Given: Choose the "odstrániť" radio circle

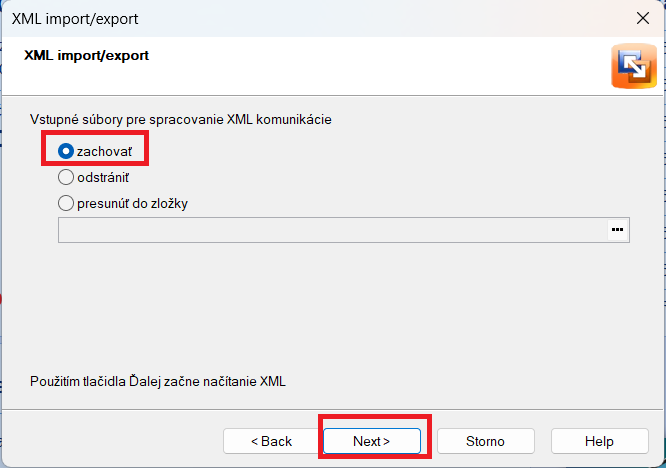Looking at the screenshot, I should (x=66, y=177).
